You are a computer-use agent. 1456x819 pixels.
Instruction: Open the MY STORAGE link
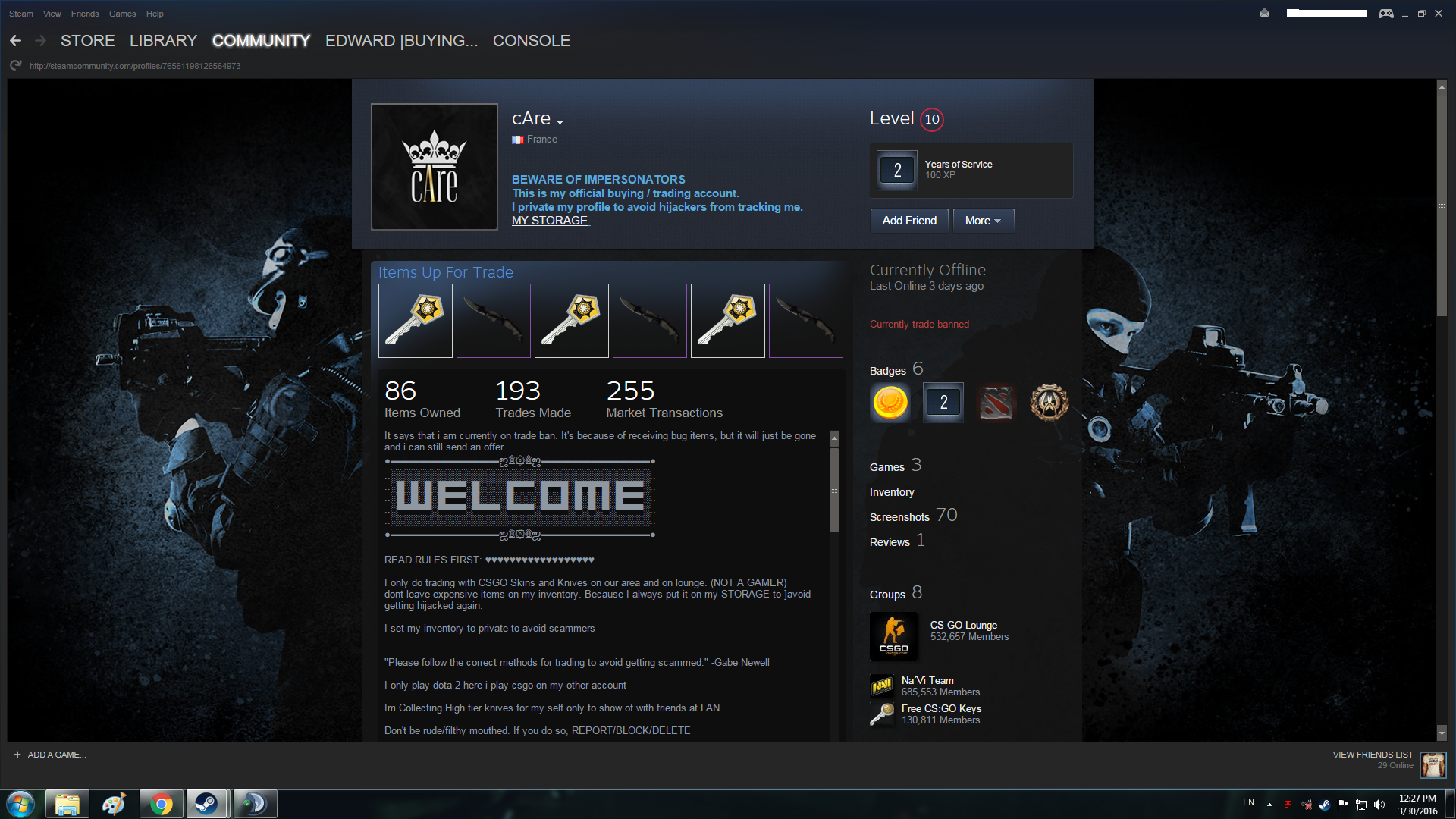[550, 221]
